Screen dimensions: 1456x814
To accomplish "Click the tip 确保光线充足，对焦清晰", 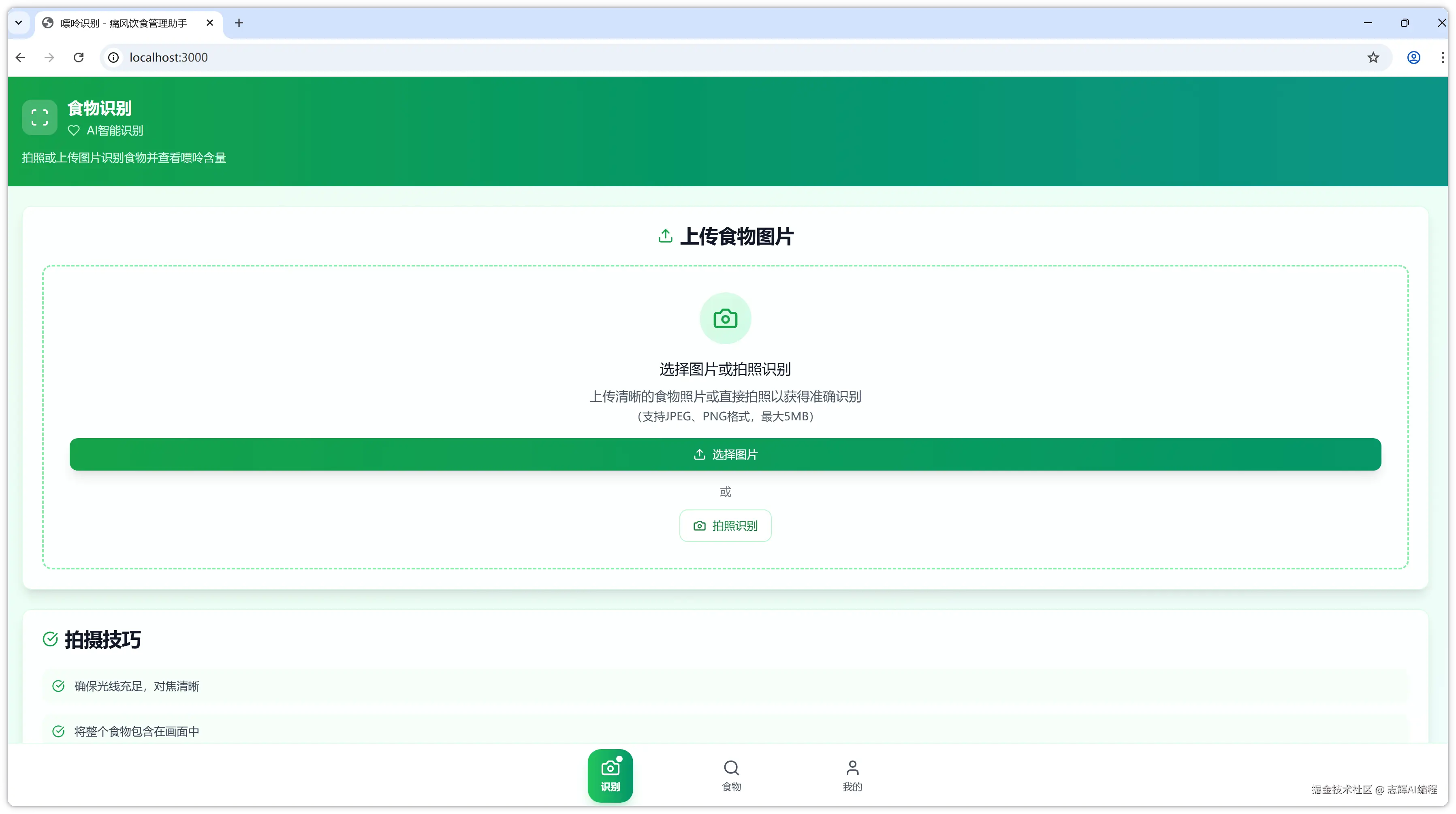I will (137, 686).
